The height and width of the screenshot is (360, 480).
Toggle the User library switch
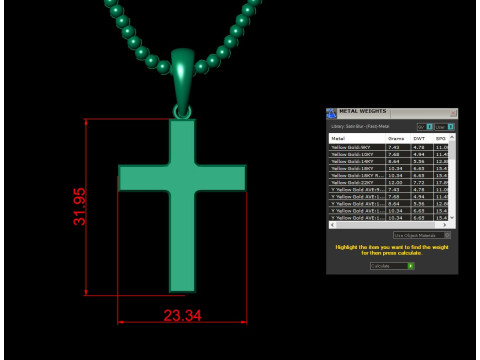coord(444,127)
